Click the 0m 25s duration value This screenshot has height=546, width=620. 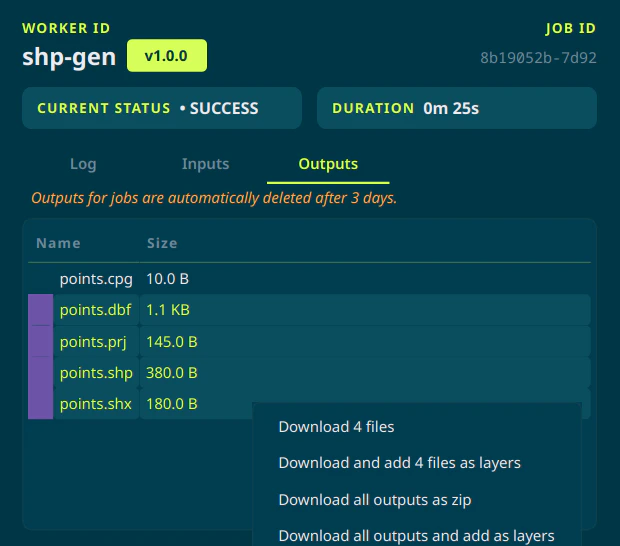(x=451, y=108)
